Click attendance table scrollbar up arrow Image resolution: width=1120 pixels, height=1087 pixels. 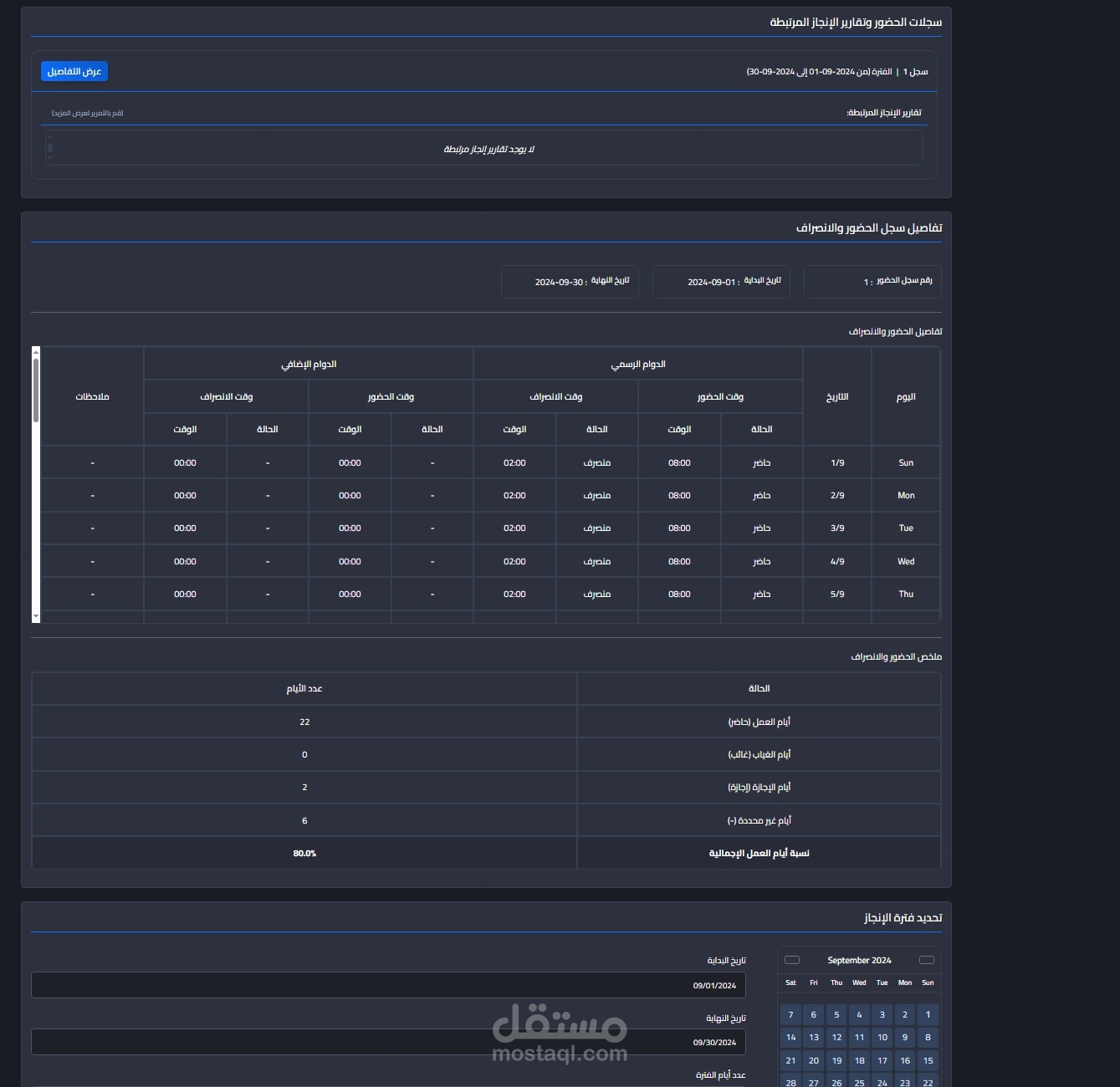[x=36, y=352]
